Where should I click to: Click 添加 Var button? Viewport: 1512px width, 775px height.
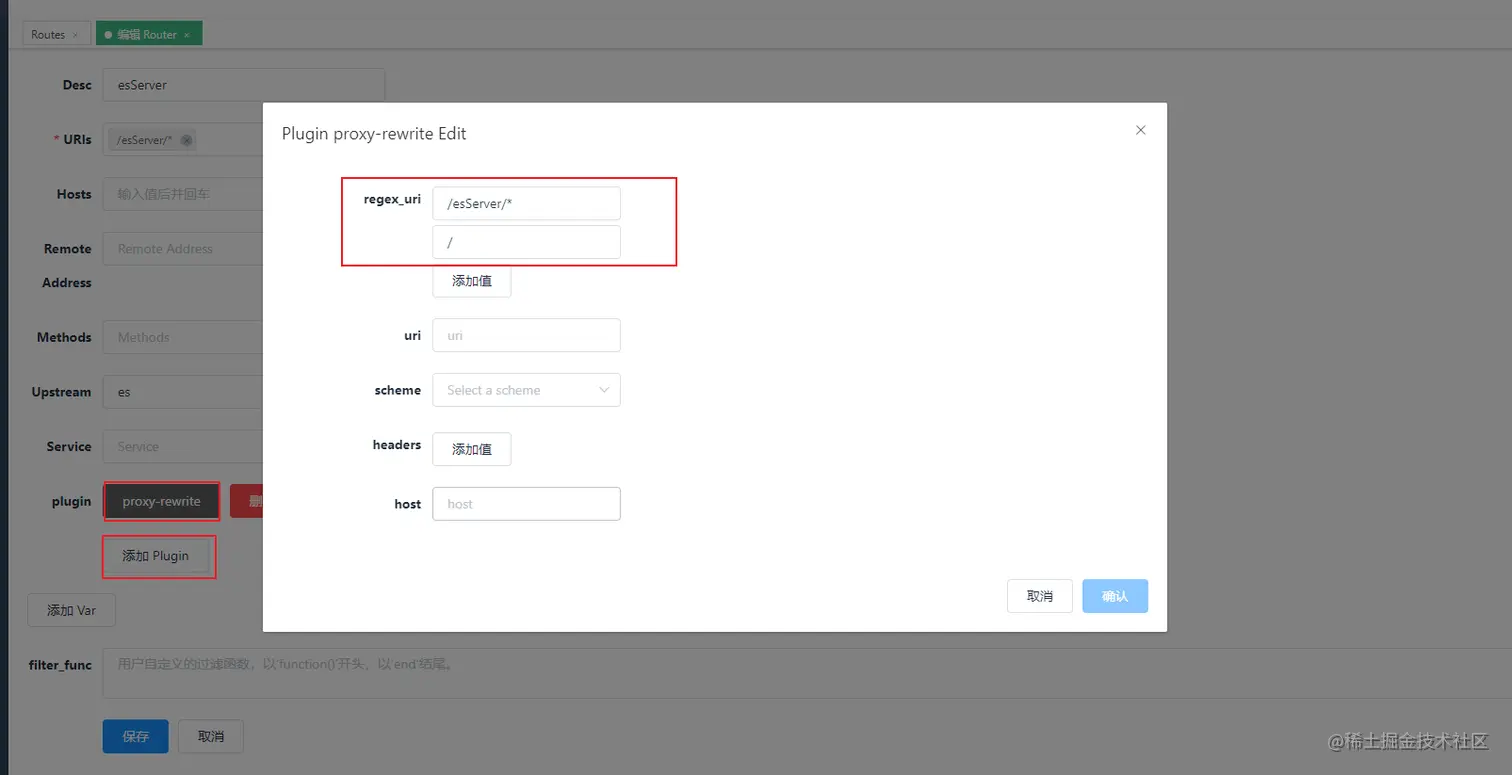point(72,610)
